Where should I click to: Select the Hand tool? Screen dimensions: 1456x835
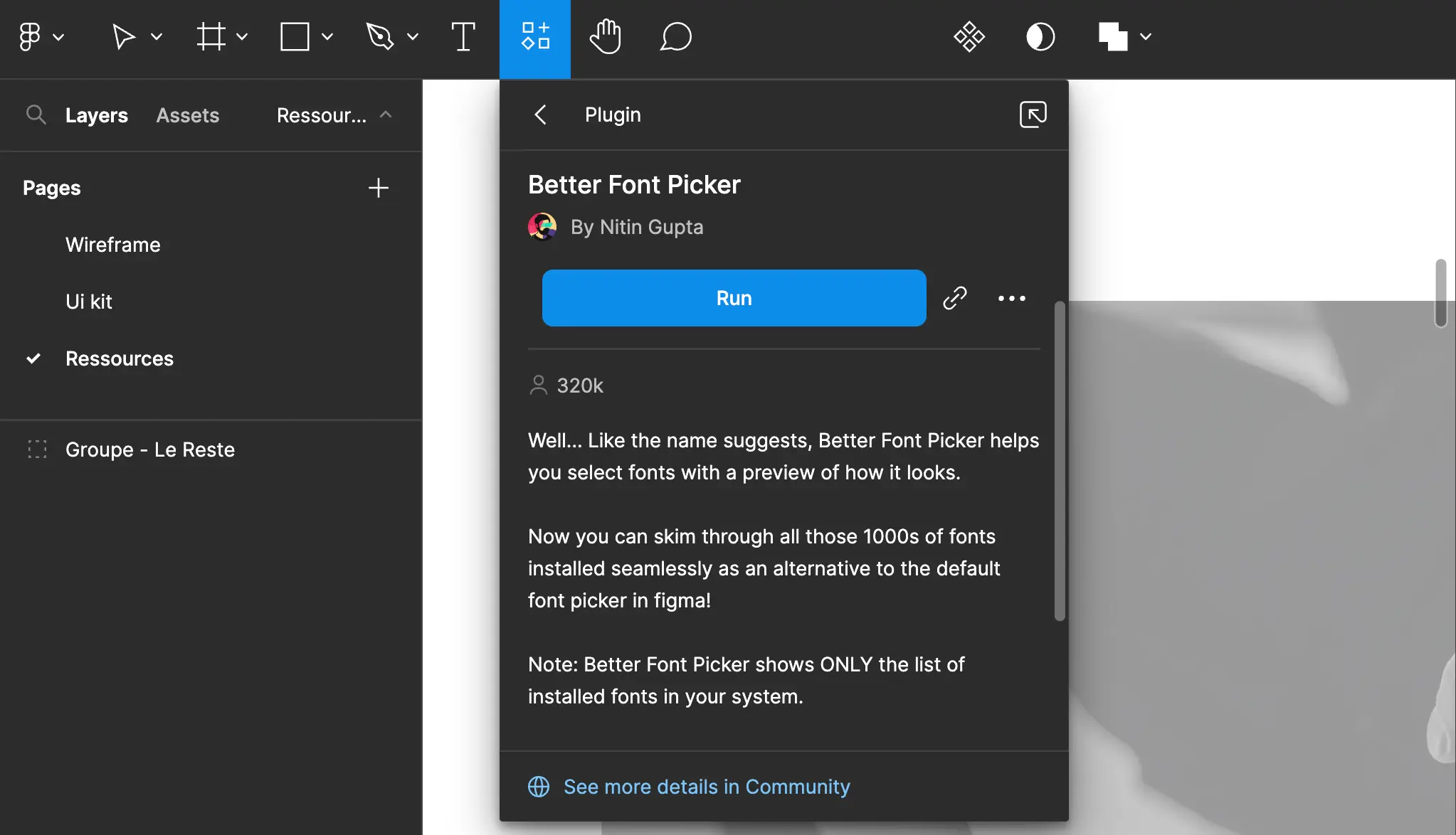(606, 37)
